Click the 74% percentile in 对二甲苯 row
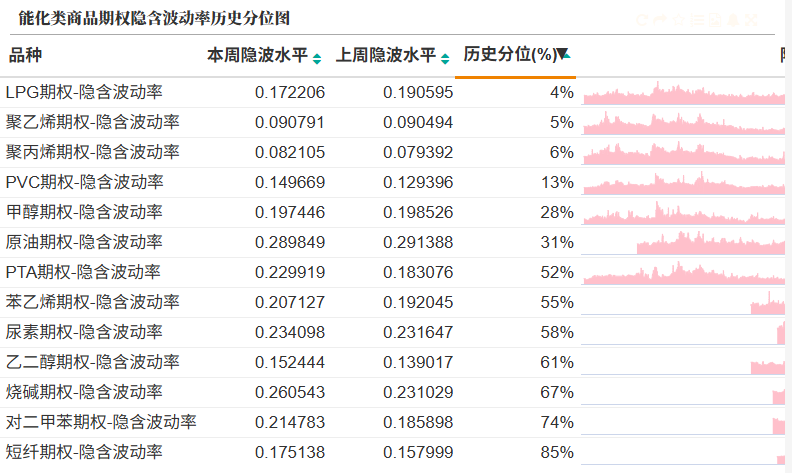The width and height of the screenshot is (792, 473). coord(557,422)
